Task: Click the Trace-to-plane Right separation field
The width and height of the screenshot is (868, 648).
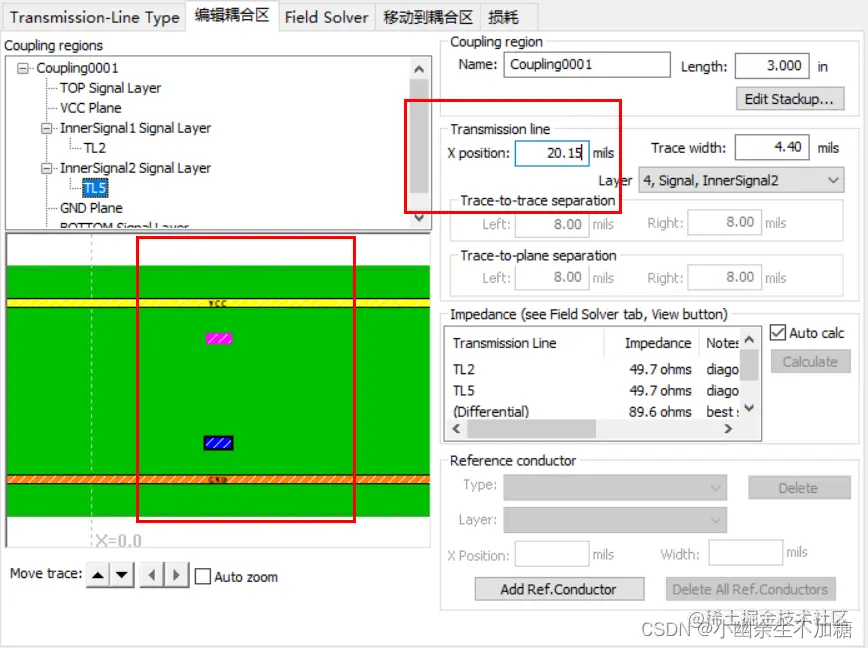Action: tap(725, 277)
